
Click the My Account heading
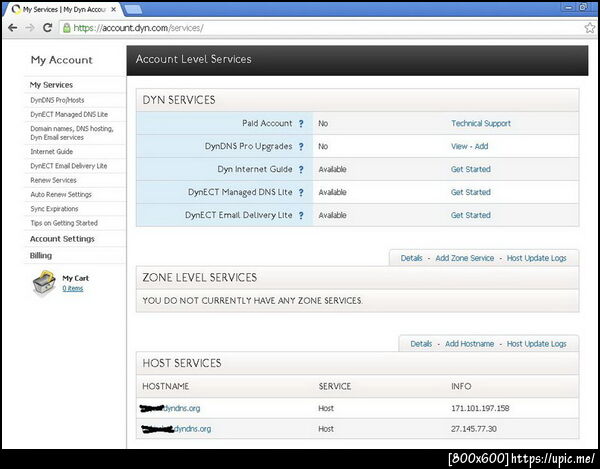pos(62,60)
